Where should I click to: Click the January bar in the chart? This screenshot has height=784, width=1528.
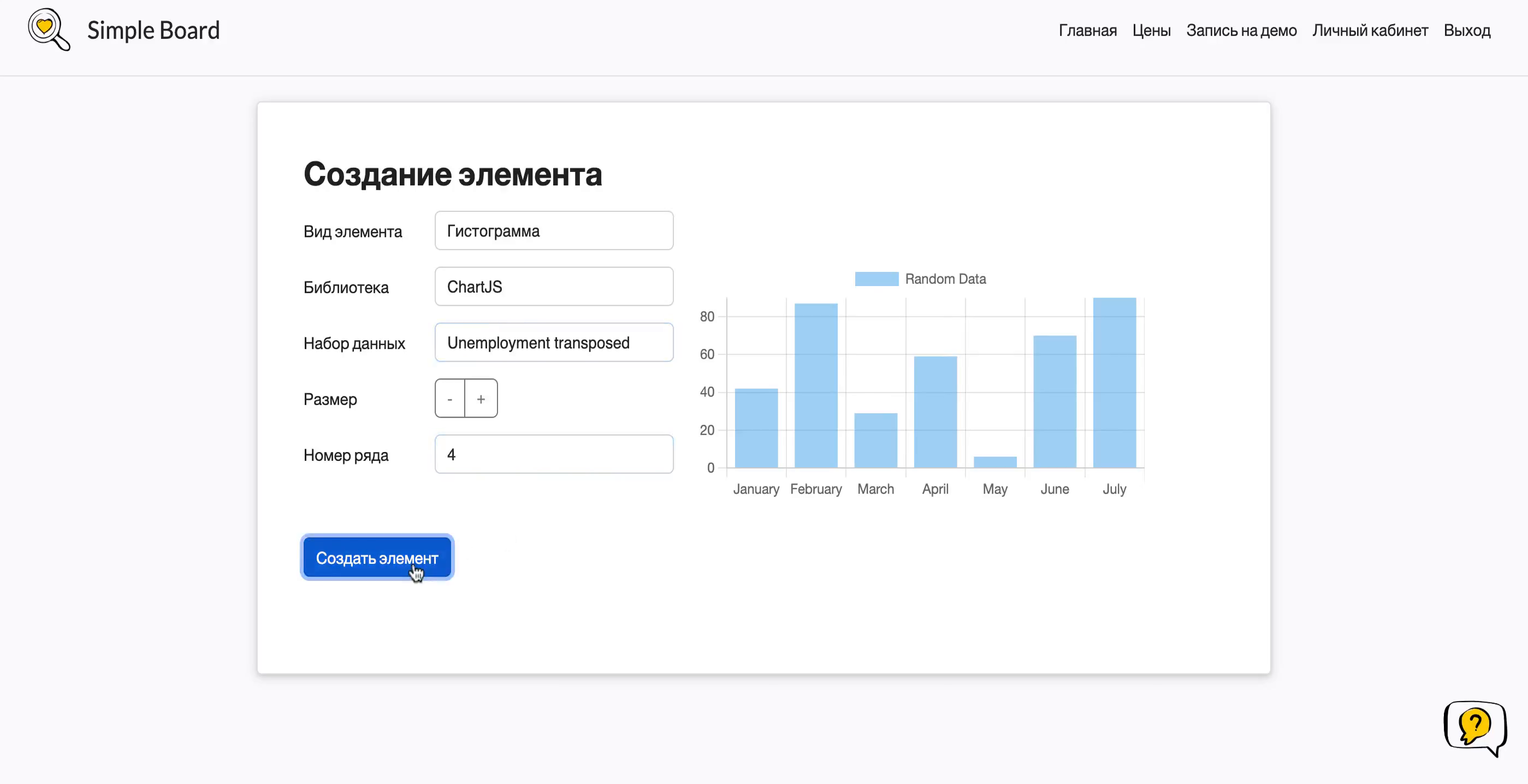click(x=756, y=428)
